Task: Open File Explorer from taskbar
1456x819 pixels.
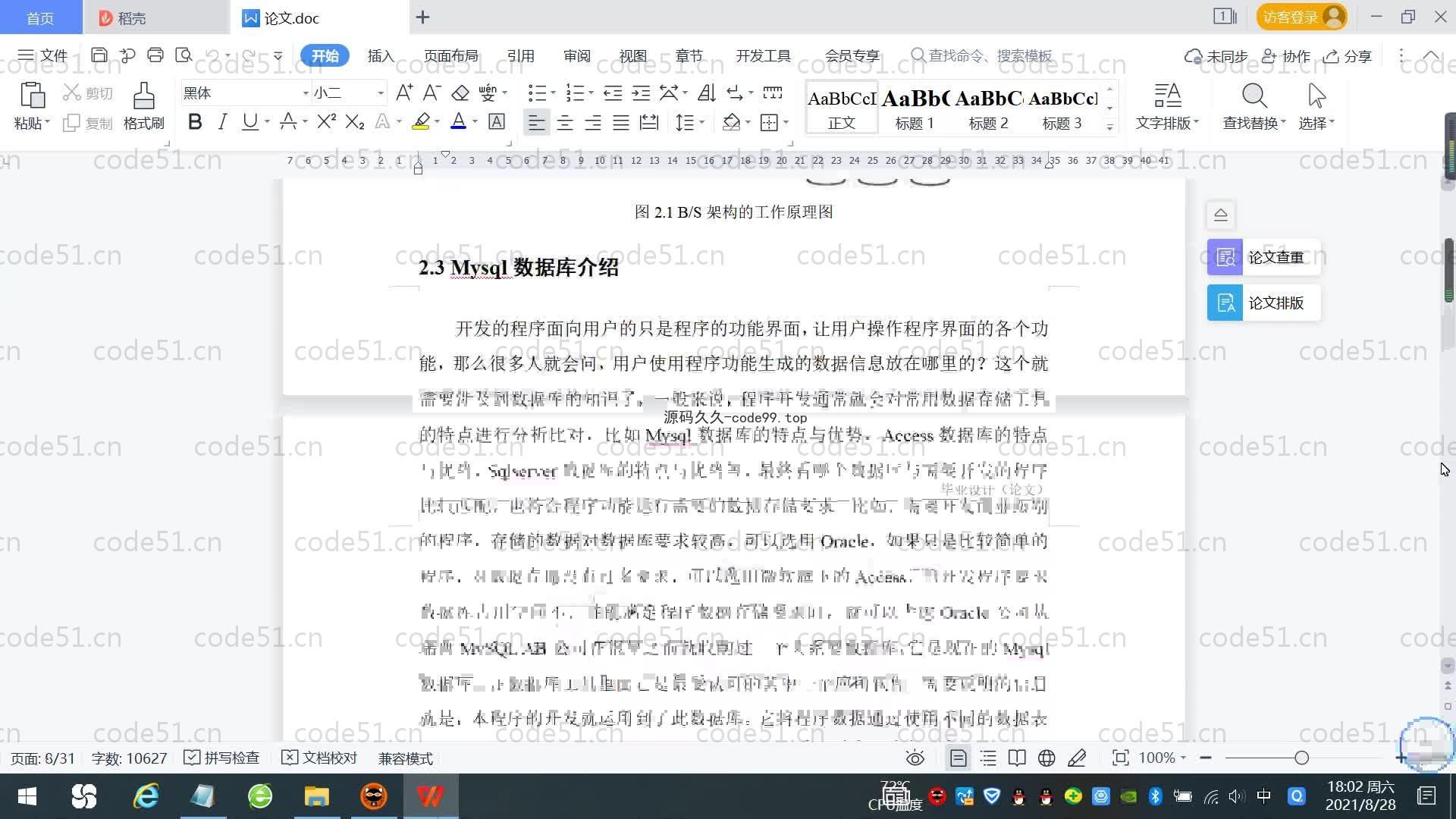Action: point(316,796)
